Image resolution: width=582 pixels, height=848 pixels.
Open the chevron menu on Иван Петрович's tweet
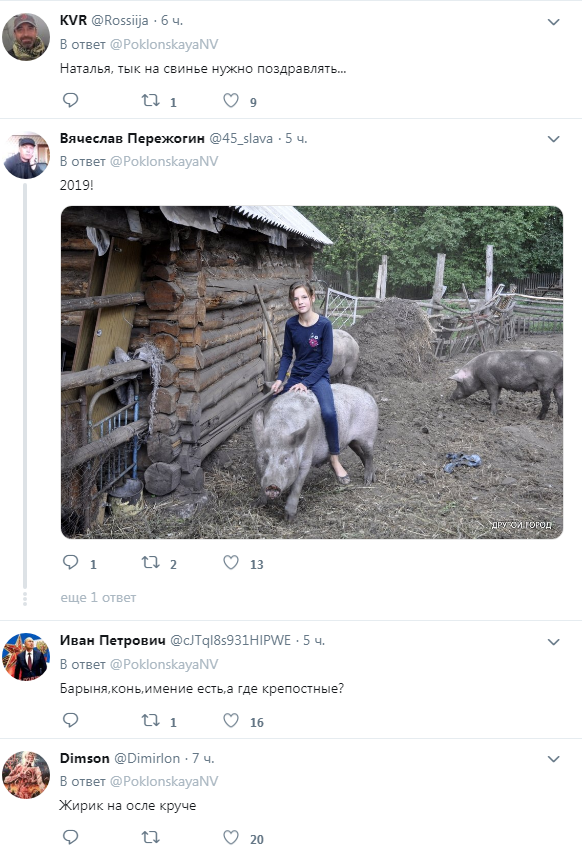pyautogui.click(x=553, y=642)
